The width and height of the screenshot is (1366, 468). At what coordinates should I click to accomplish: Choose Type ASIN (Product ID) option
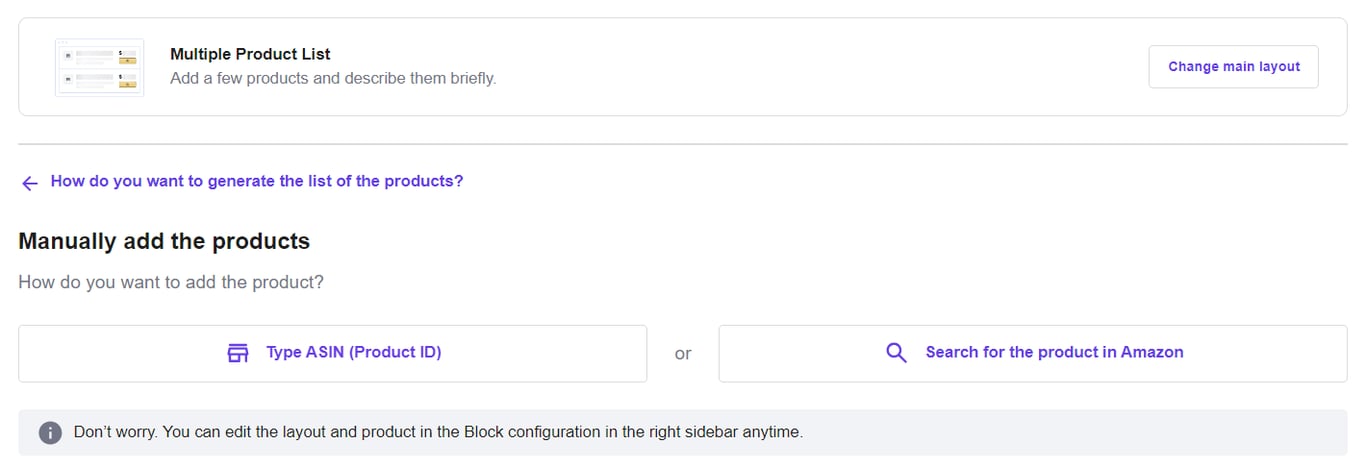point(353,353)
